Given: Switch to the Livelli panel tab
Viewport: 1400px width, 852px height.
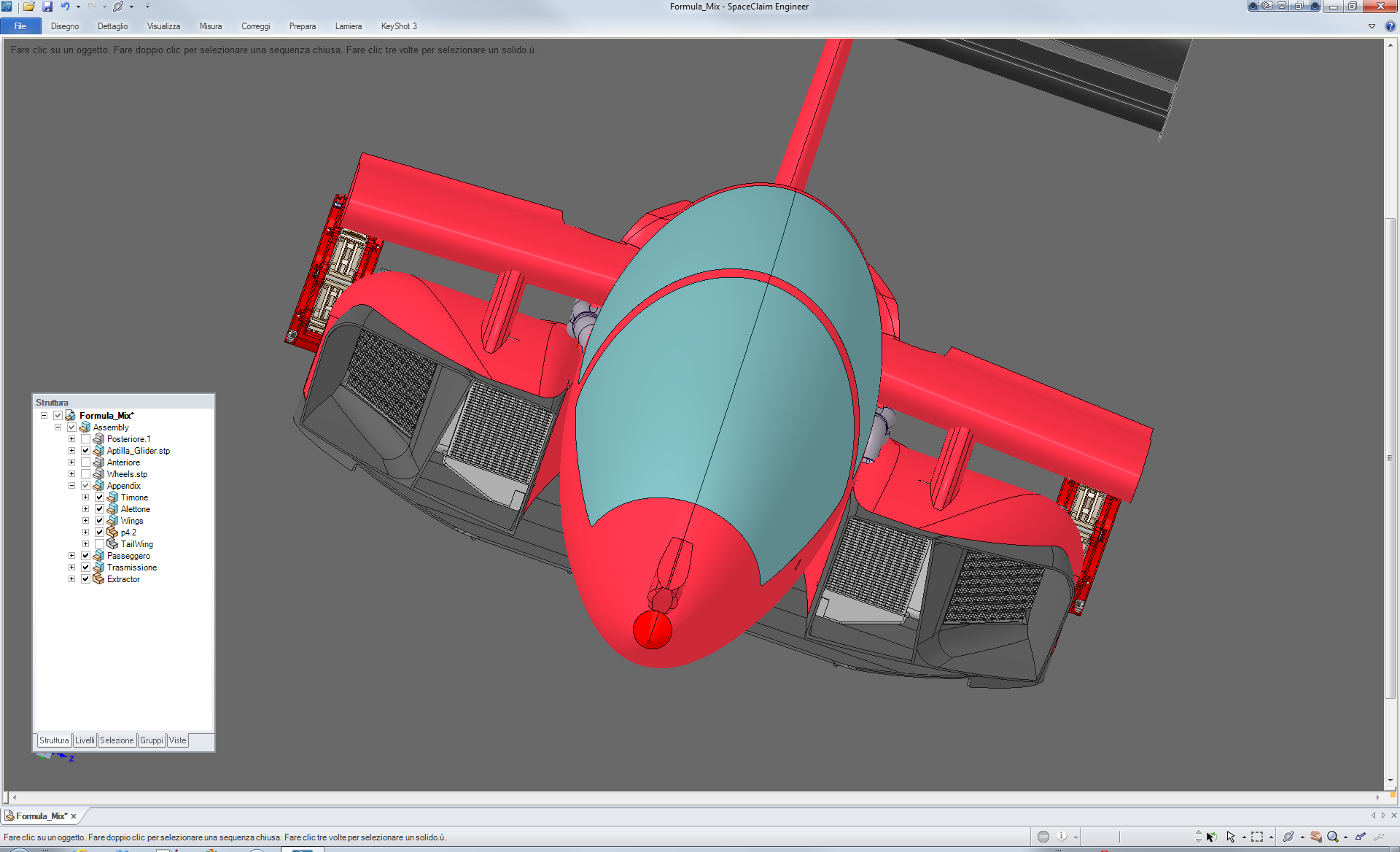Looking at the screenshot, I should pos(85,740).
